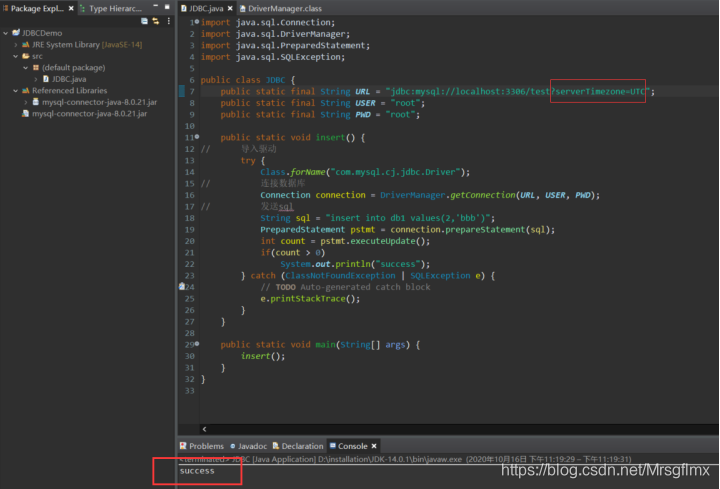Expand the JRE System Library node
This screenshot has height=489, width=720.
16,45
